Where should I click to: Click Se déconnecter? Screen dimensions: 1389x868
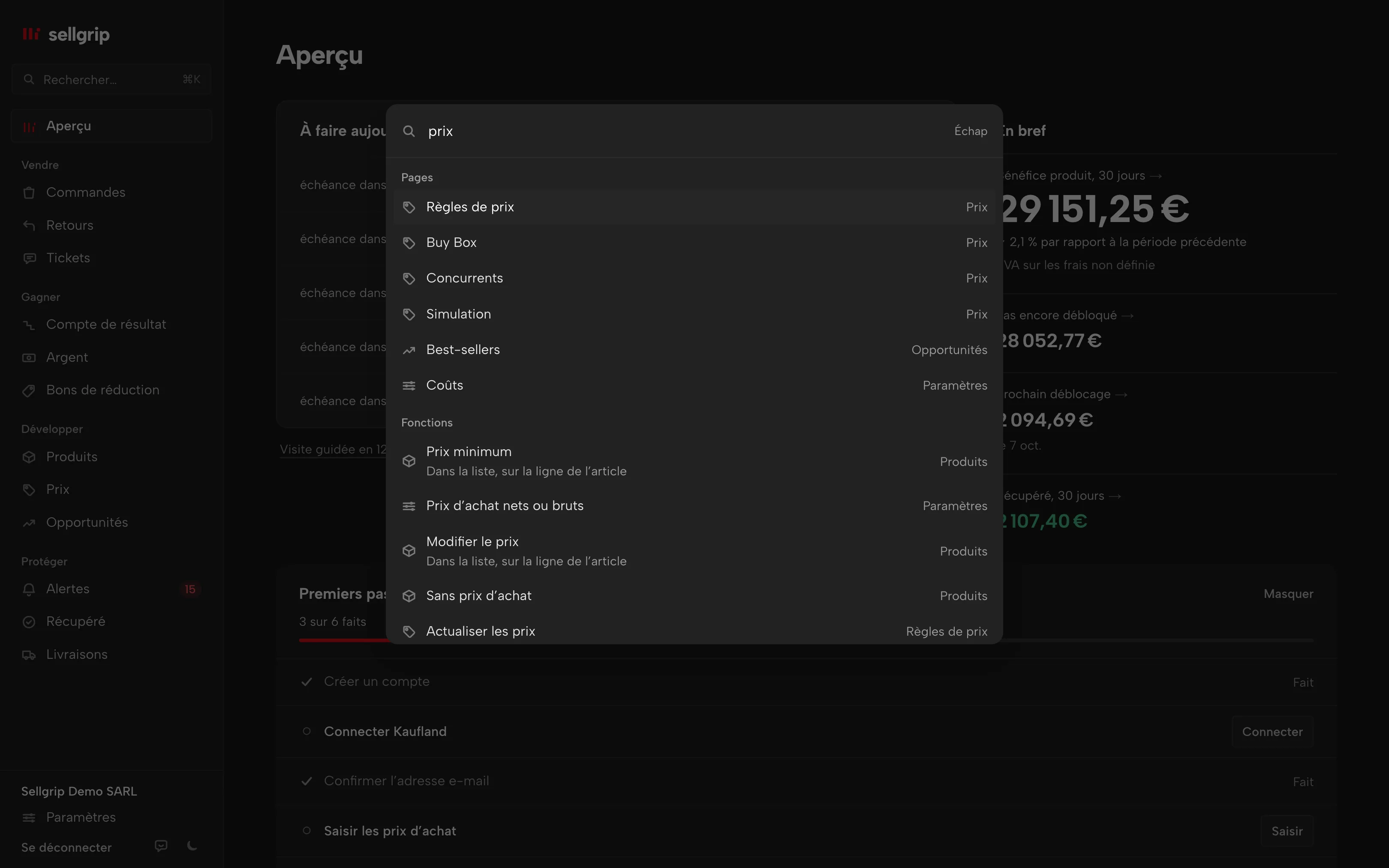pos(66,847)
